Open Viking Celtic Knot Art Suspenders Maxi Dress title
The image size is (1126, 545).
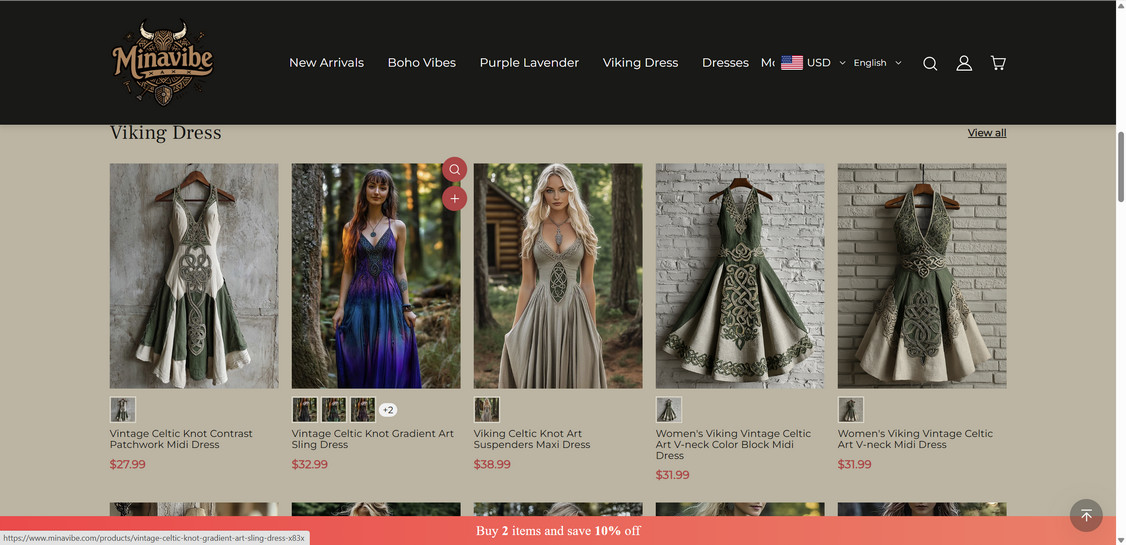tap(532, 439)
